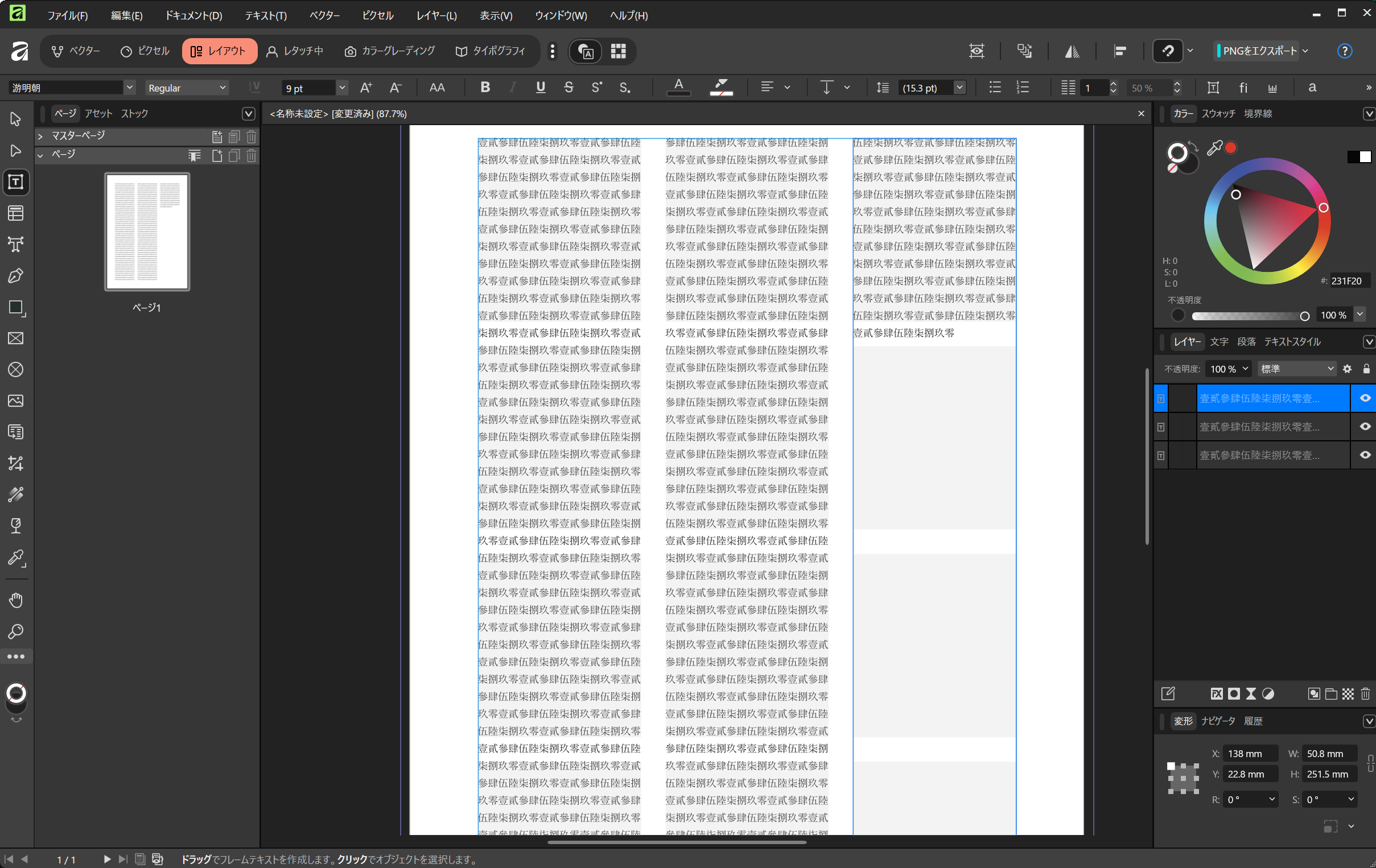1376x868 pixels.
Task: Hide the top selected text layer
Action: (1365, 398)
